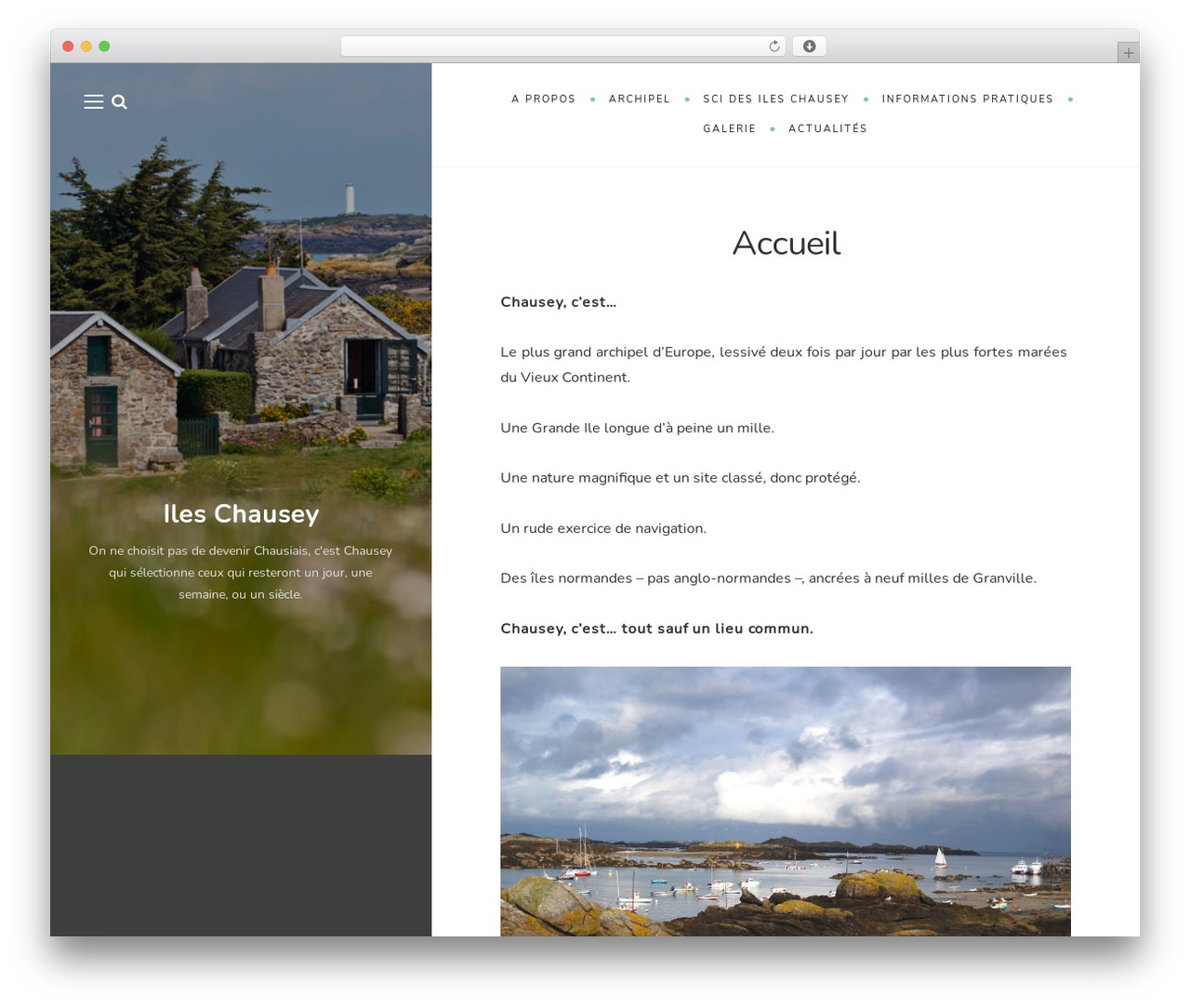Screen dimensions: 1190x1008
Task: Click "Des îles normandes" sentence
Action: pyautogui.click(x=768, y=578)
